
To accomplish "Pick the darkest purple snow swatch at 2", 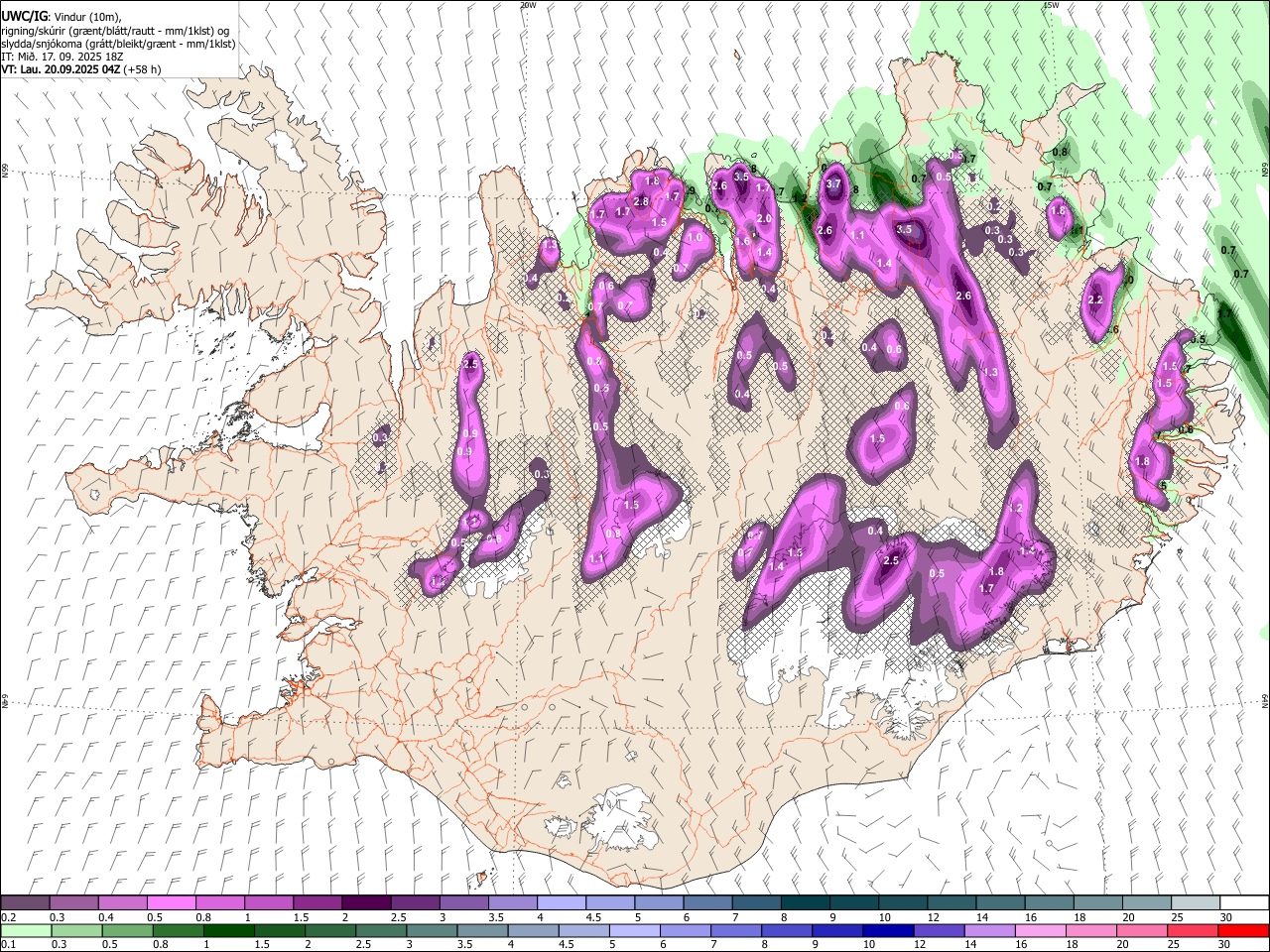I will click(365, 902).
